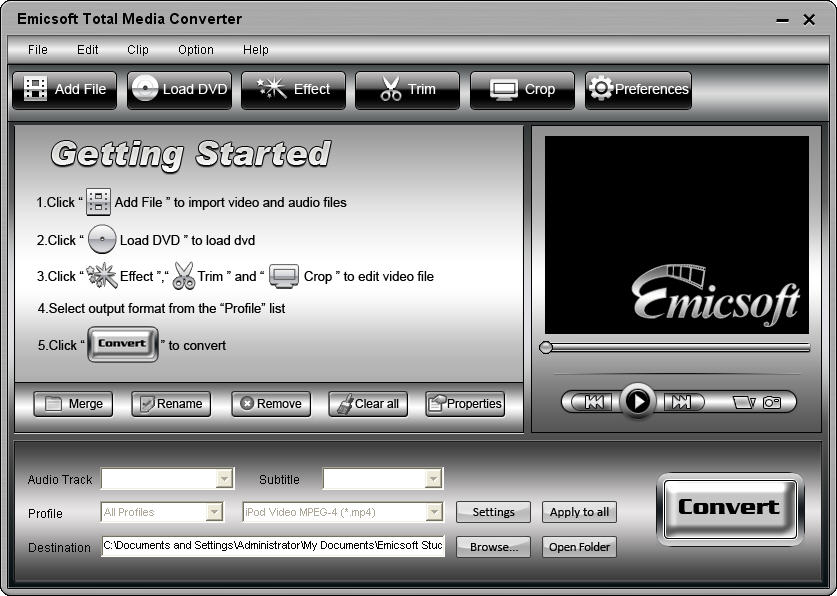
Task: Open the Effect sparkle tool
Action: [293, 90]
